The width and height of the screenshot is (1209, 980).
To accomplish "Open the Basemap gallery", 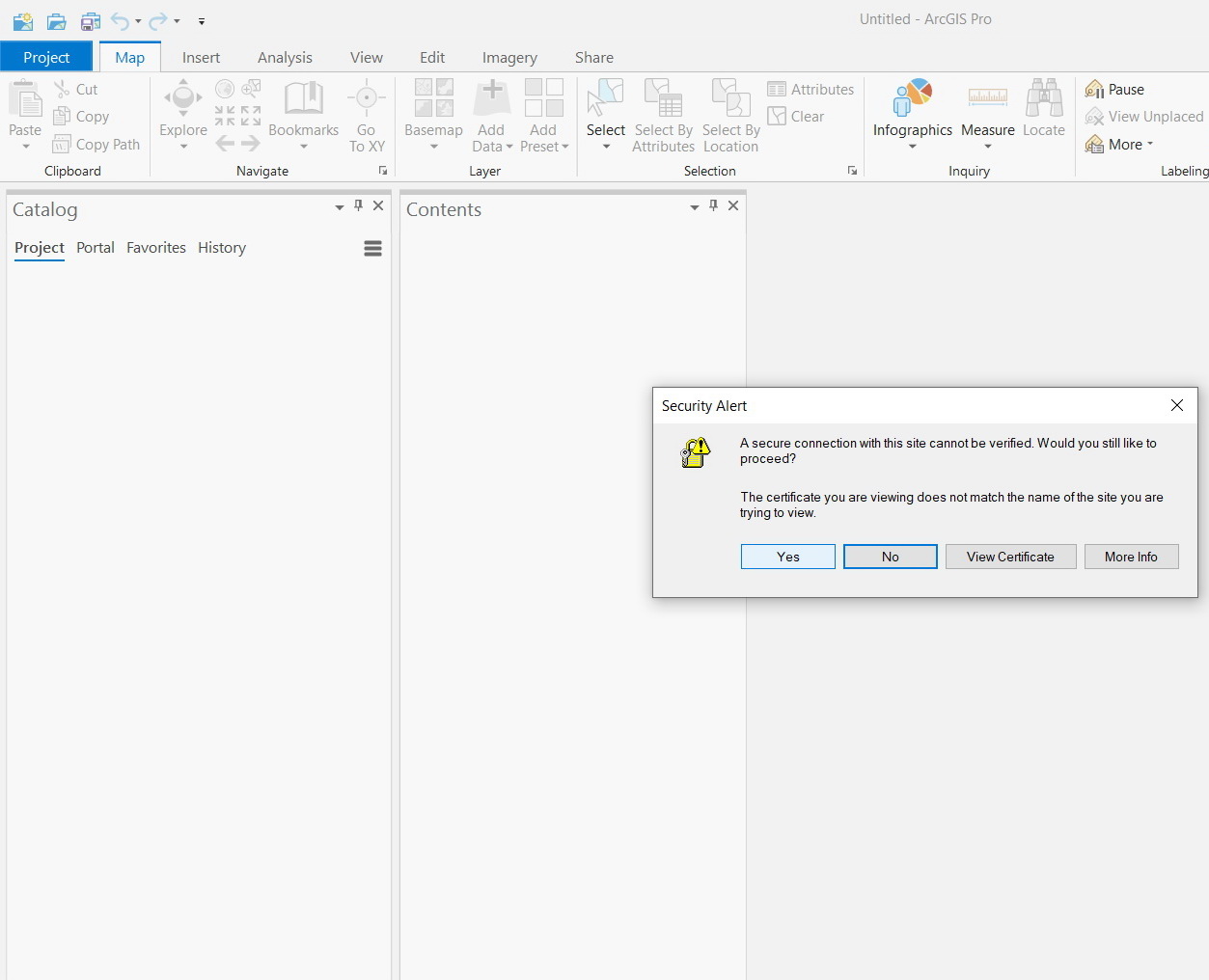I will (433, 114).
